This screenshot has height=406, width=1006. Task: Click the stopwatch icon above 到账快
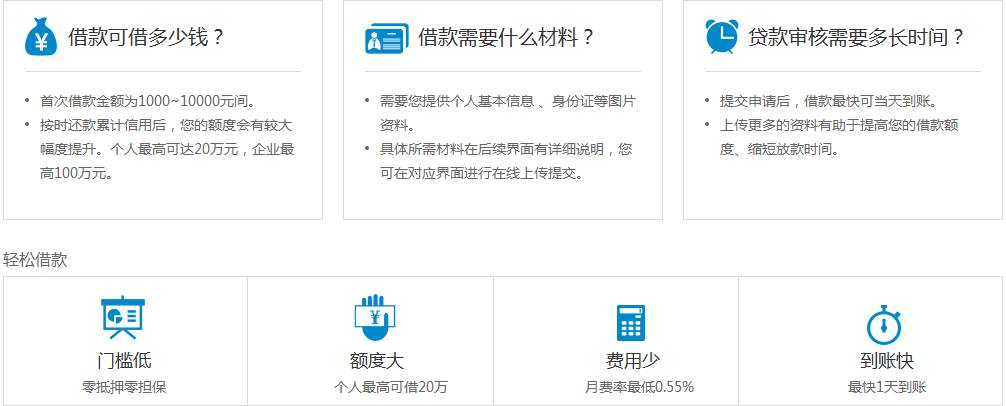point(885,325)
